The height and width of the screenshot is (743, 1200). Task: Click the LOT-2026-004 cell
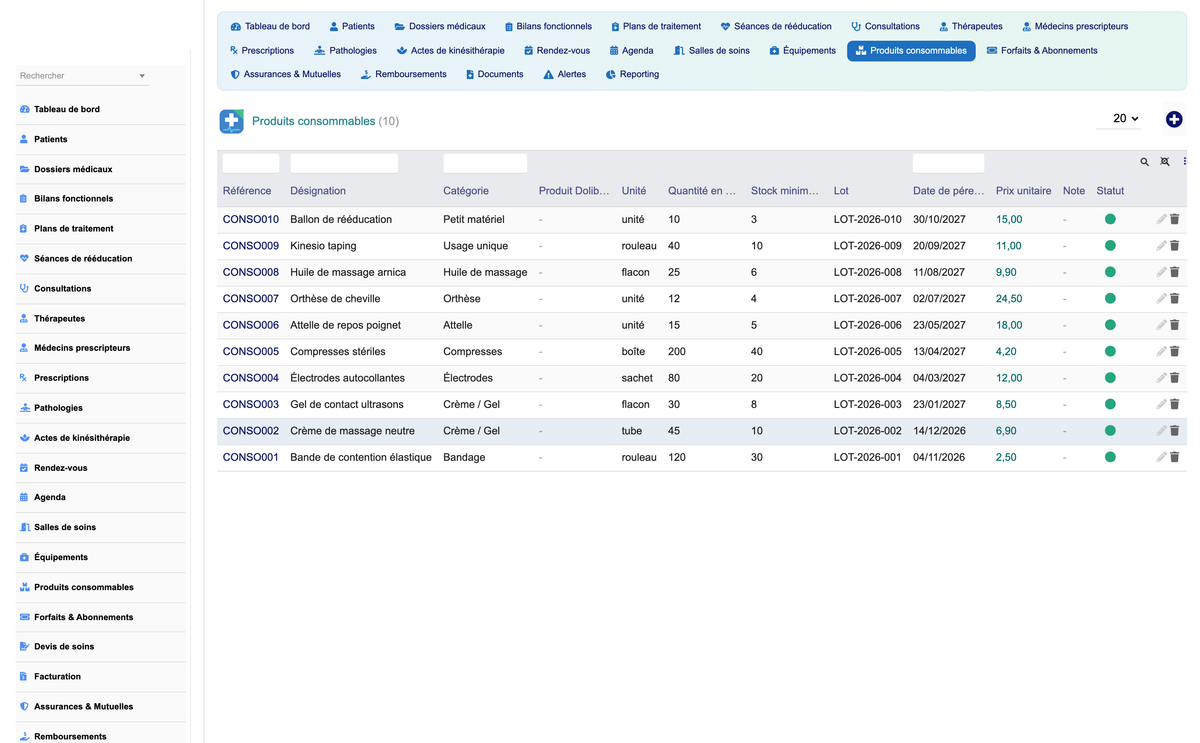(x=868, y=378)
